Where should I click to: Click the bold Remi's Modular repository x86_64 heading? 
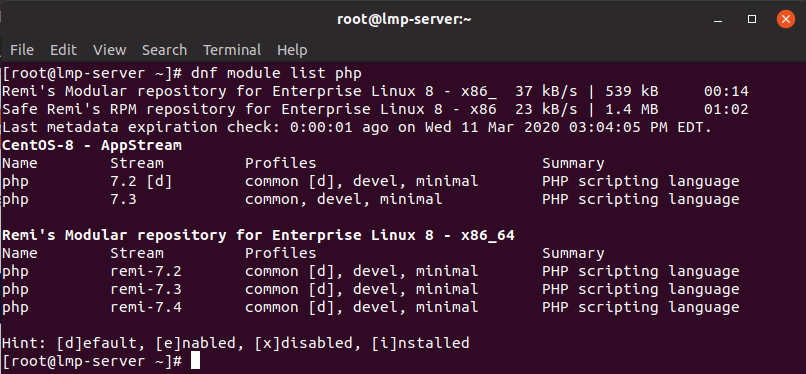tap(259, 235)
